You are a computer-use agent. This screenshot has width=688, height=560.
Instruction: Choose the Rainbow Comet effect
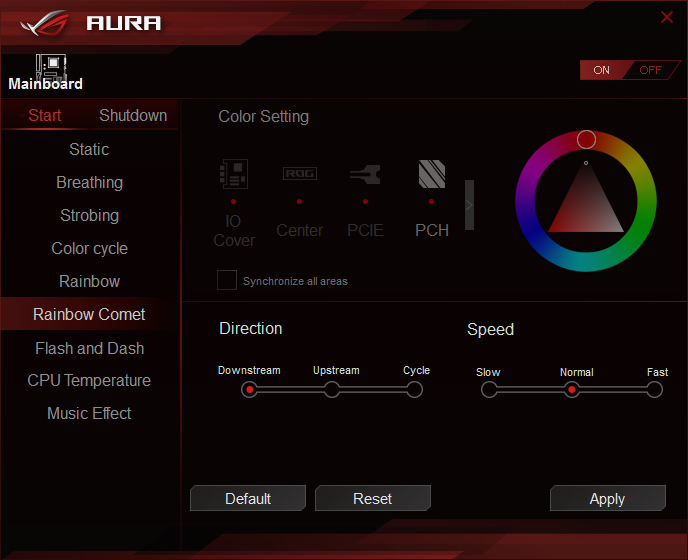[89, 314]
